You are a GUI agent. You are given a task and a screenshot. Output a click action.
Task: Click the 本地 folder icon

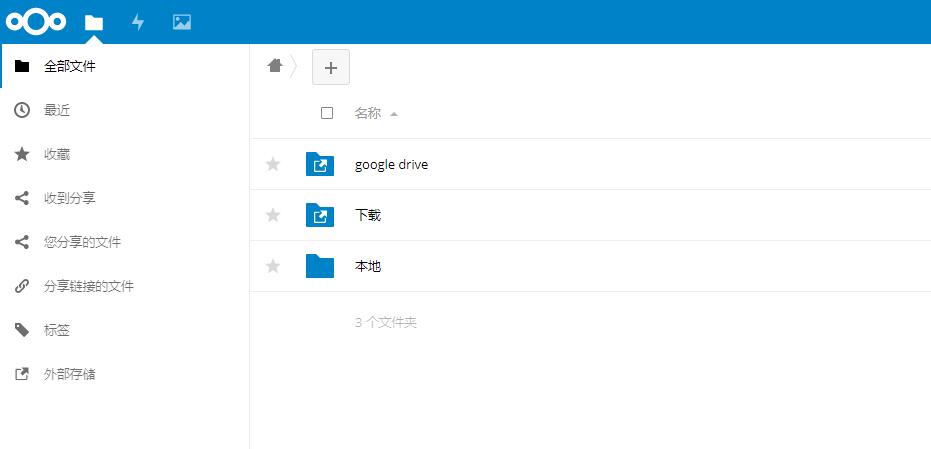pos(320,266)
